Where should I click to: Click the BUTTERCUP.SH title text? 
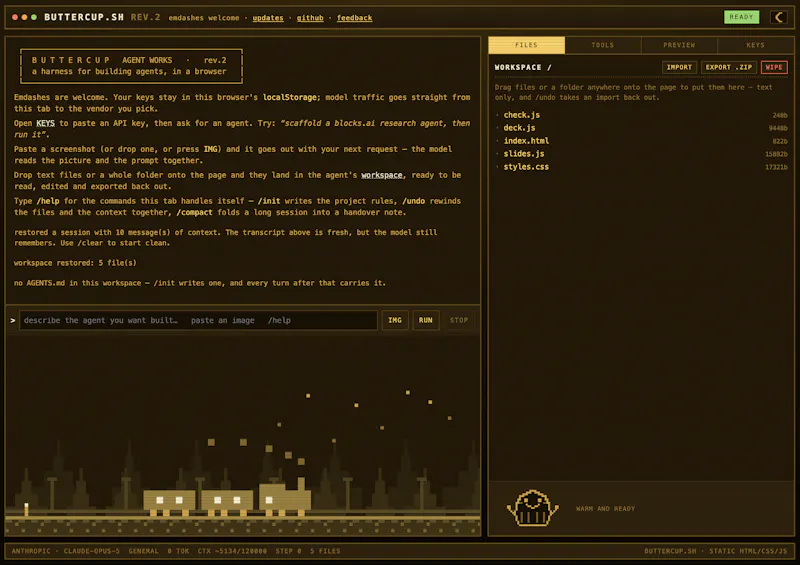(84, 17)
